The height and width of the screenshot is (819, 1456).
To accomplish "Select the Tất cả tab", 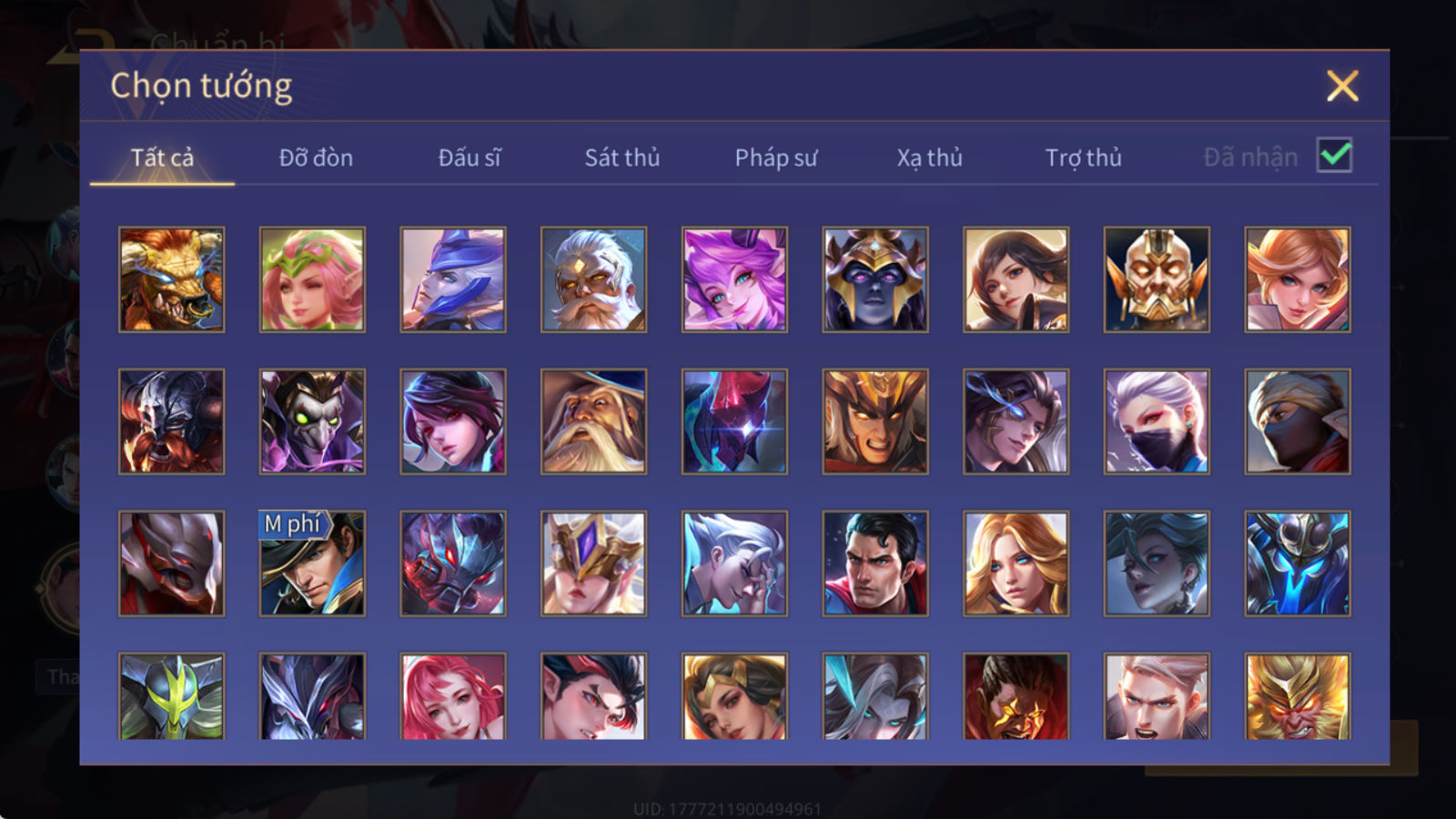I will click(162, 157).
